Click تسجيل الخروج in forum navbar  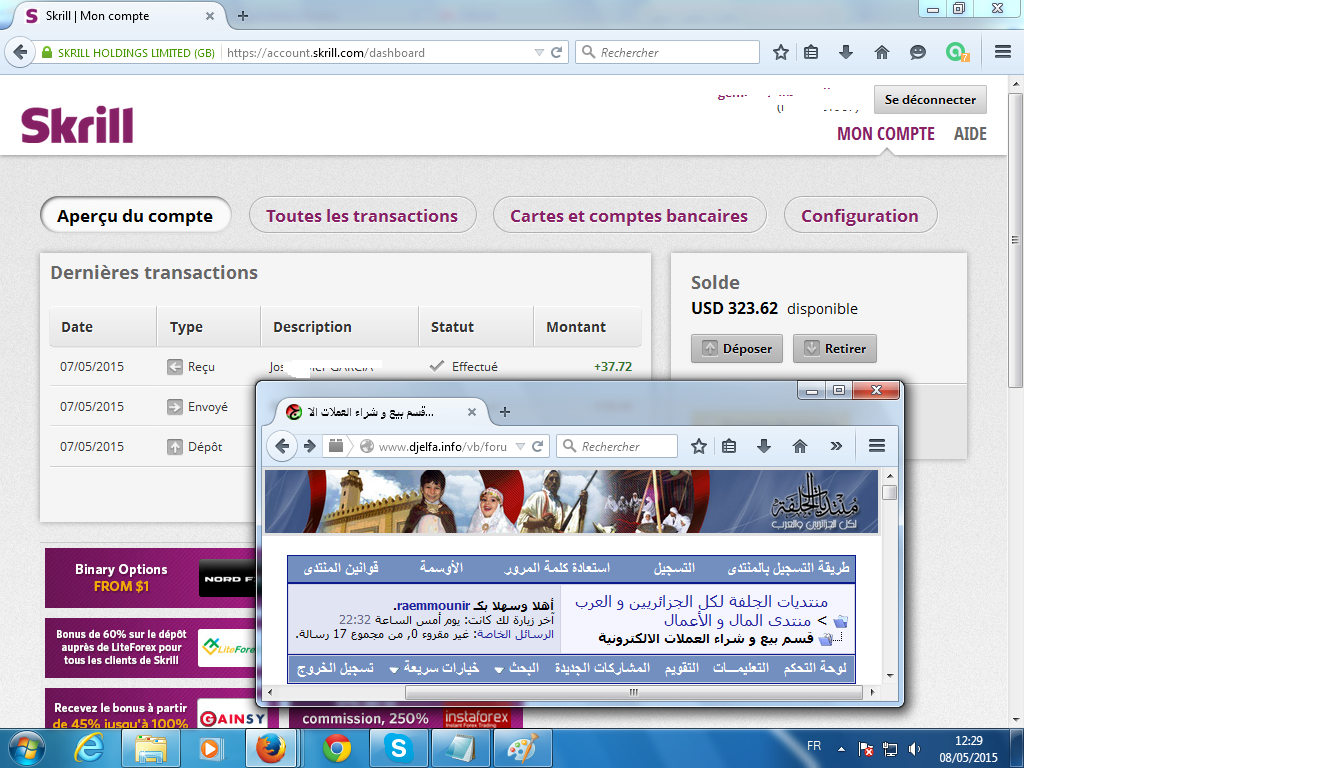coord(333,667)
